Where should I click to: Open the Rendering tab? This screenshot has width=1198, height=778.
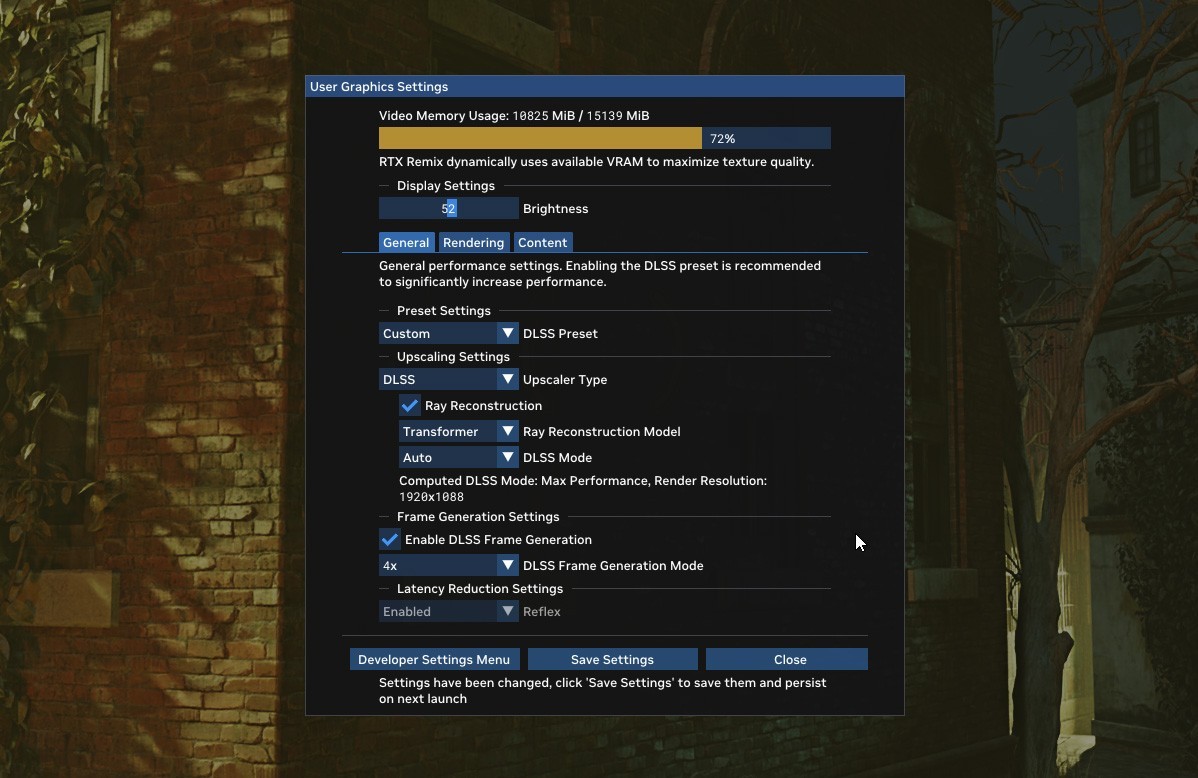[x=474, y=242]
